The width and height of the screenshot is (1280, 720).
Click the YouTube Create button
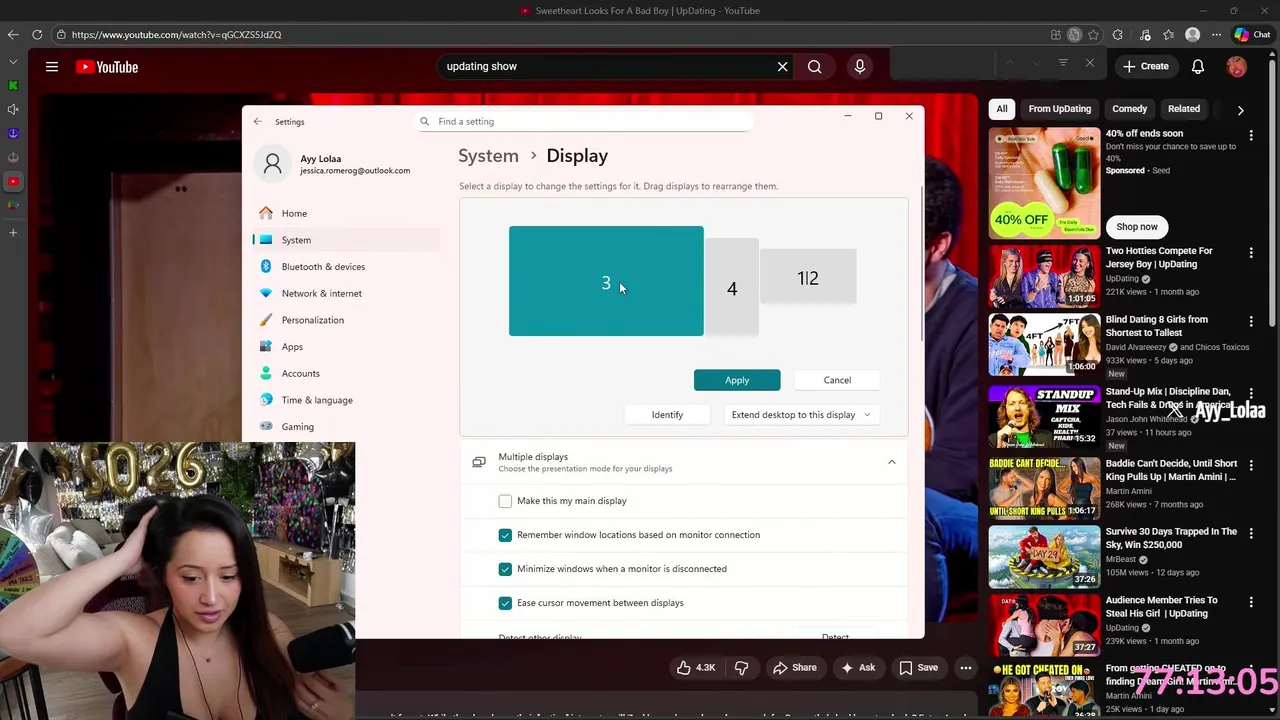point(1146,67)
